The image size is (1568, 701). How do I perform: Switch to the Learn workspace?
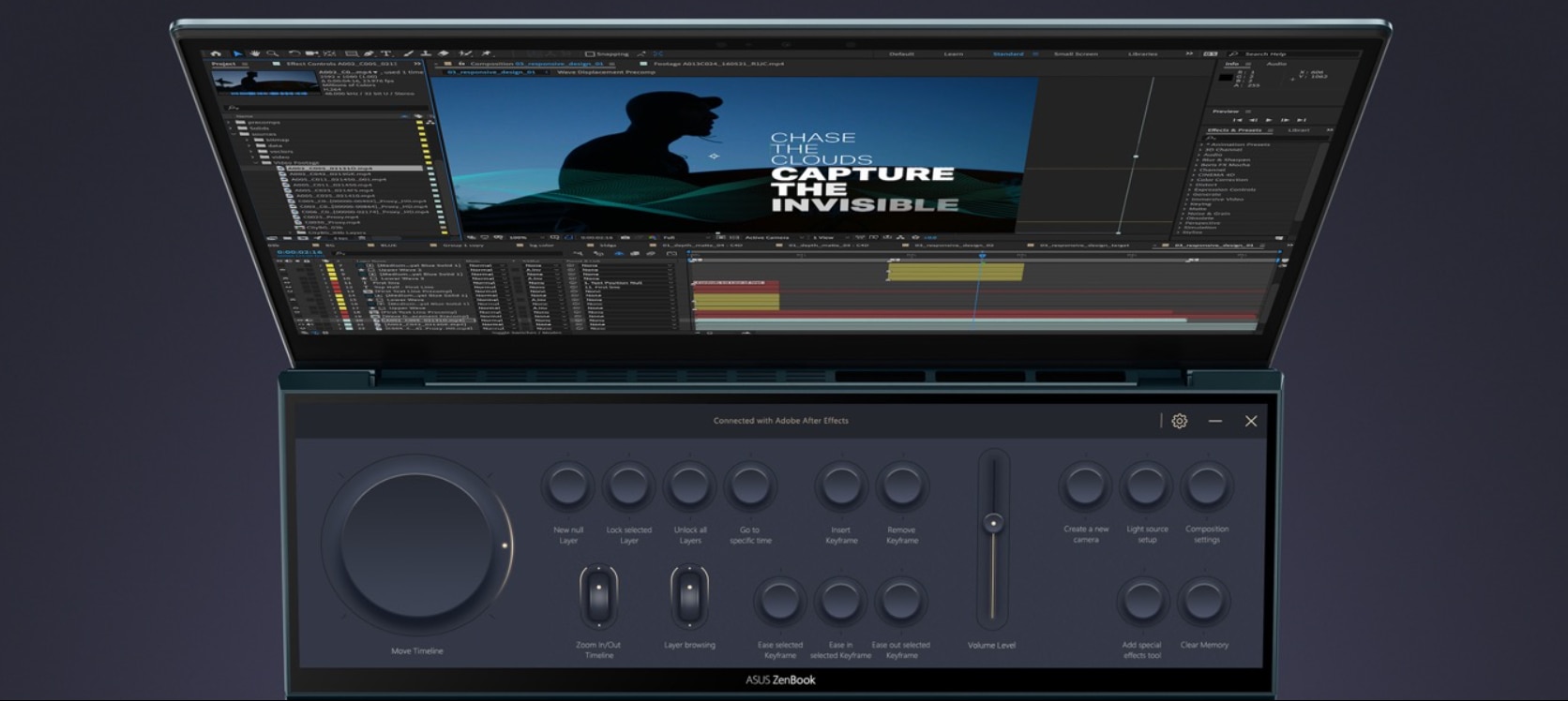pyautogui.click(x=954, y=53)
